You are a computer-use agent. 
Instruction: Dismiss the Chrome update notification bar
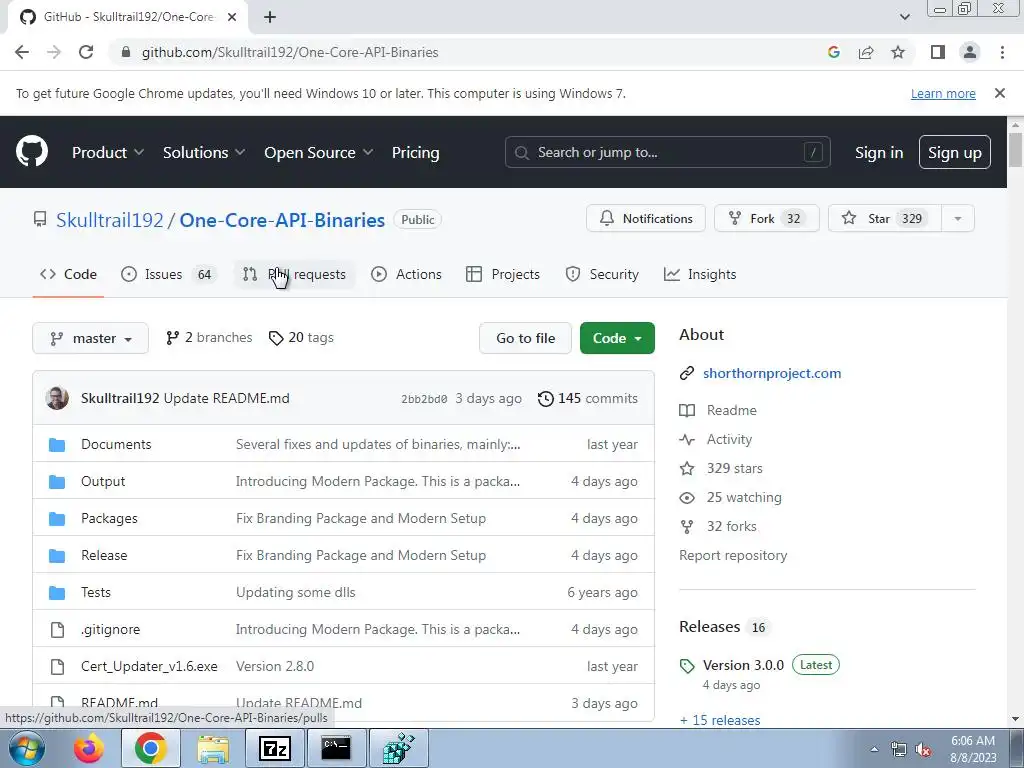[x=999, y=93]
